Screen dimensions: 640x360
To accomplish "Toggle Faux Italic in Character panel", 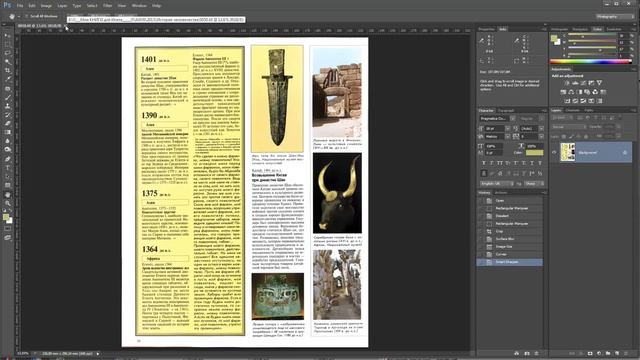I will tap(492, 163).
